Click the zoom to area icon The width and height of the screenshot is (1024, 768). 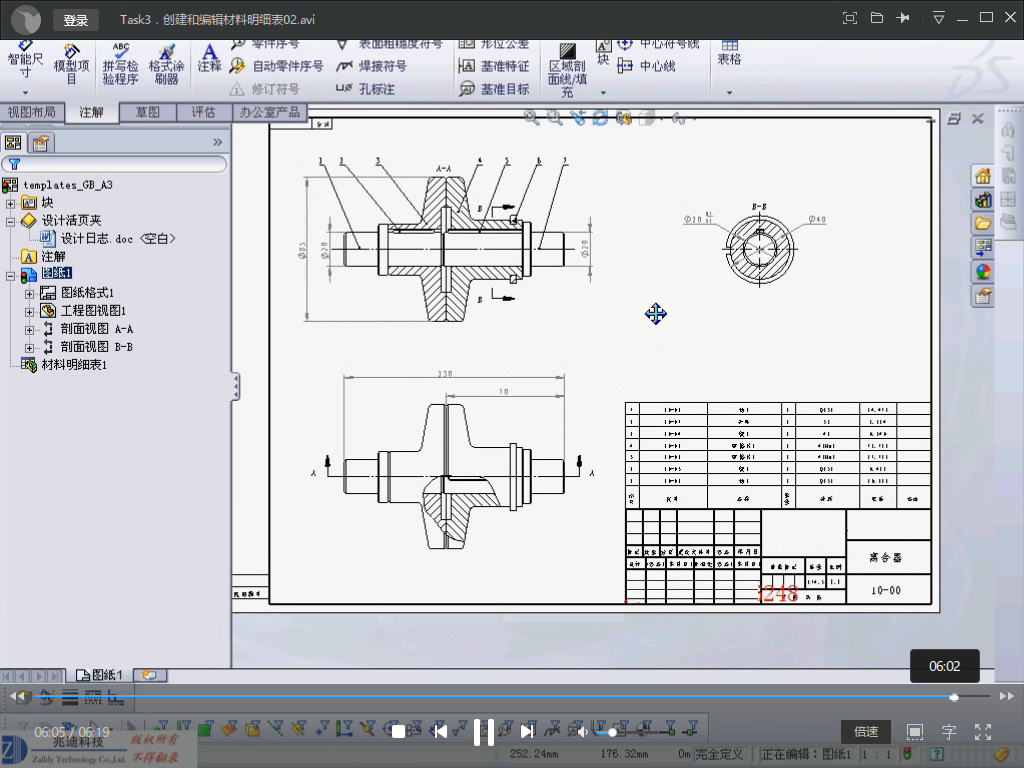(555, 118)
